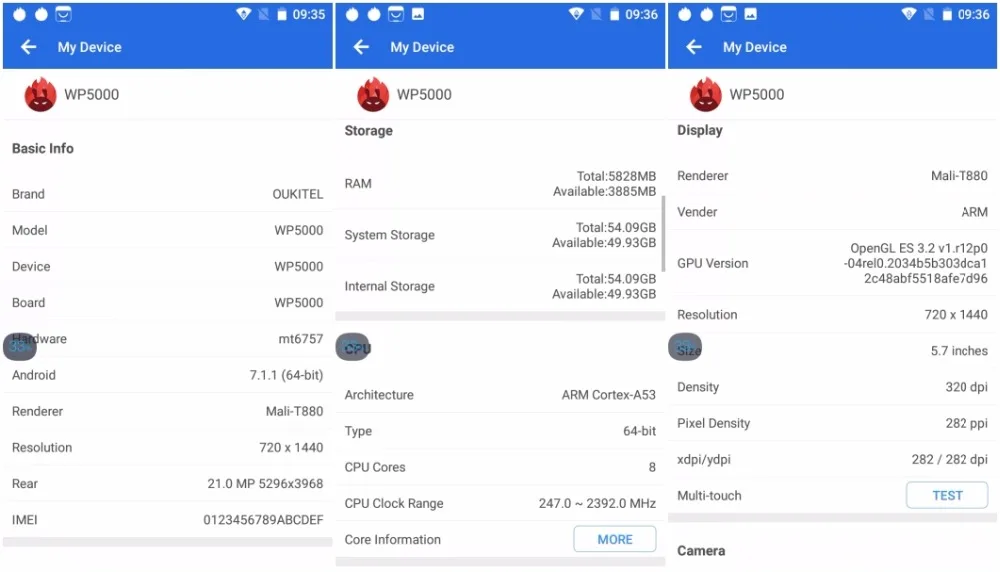The width and height of the screenshot is (1000, 572).
Task: Tap Basic Info section heading
Action: [x=43, y=148]
